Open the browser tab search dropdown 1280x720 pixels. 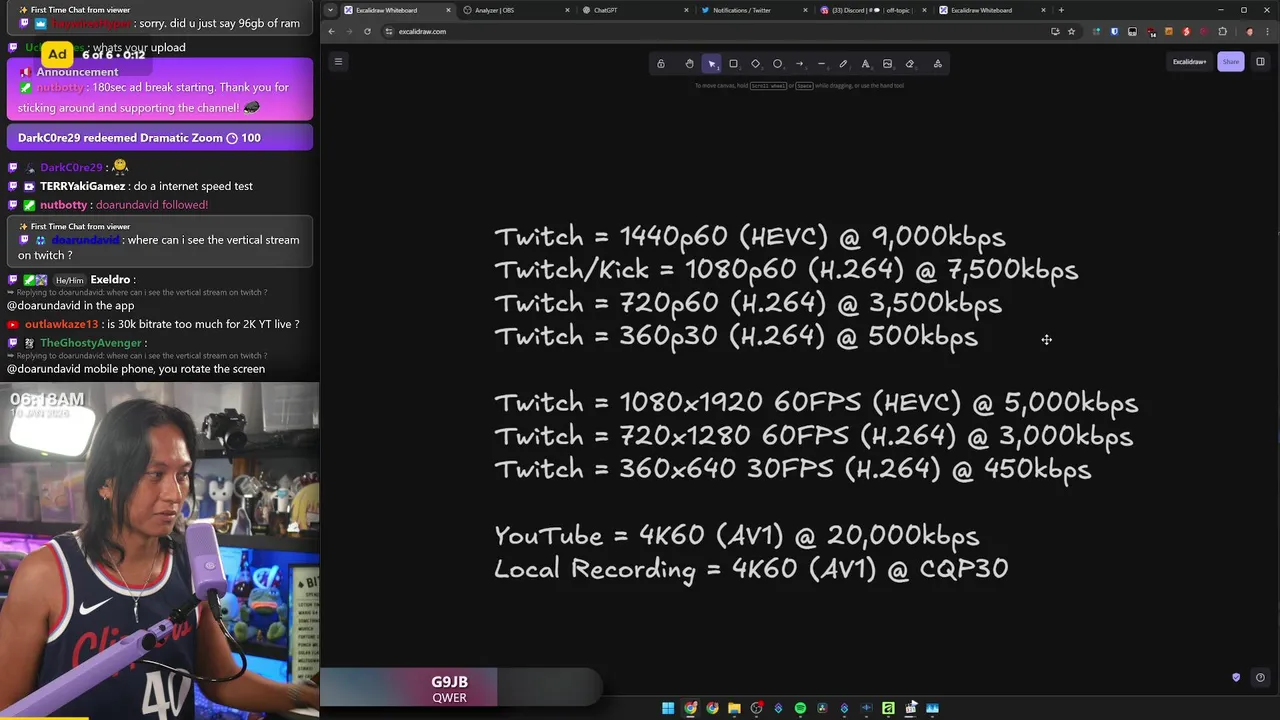[x=331, y=10]
